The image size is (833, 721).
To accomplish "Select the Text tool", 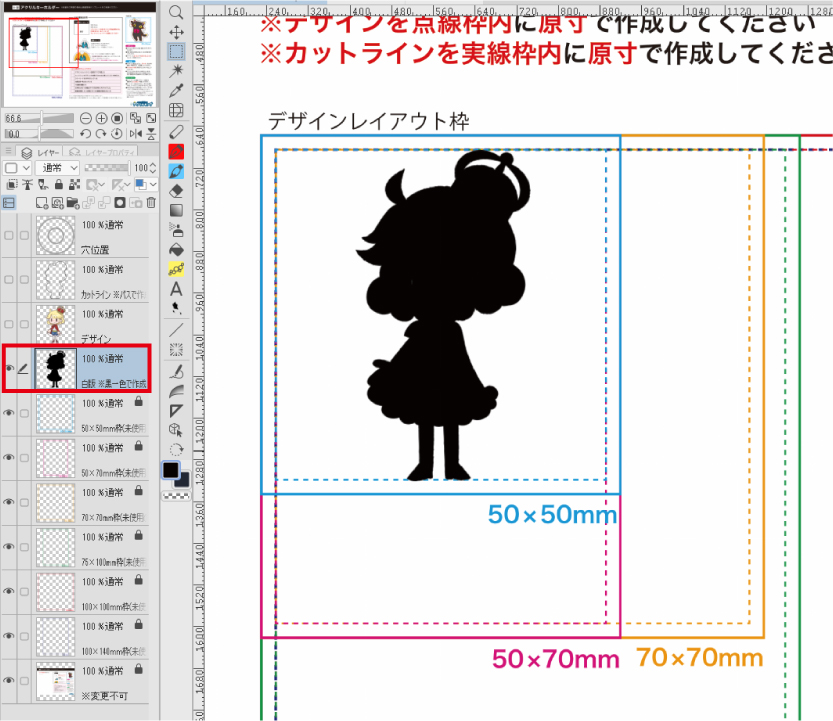I will coord(176,289).
